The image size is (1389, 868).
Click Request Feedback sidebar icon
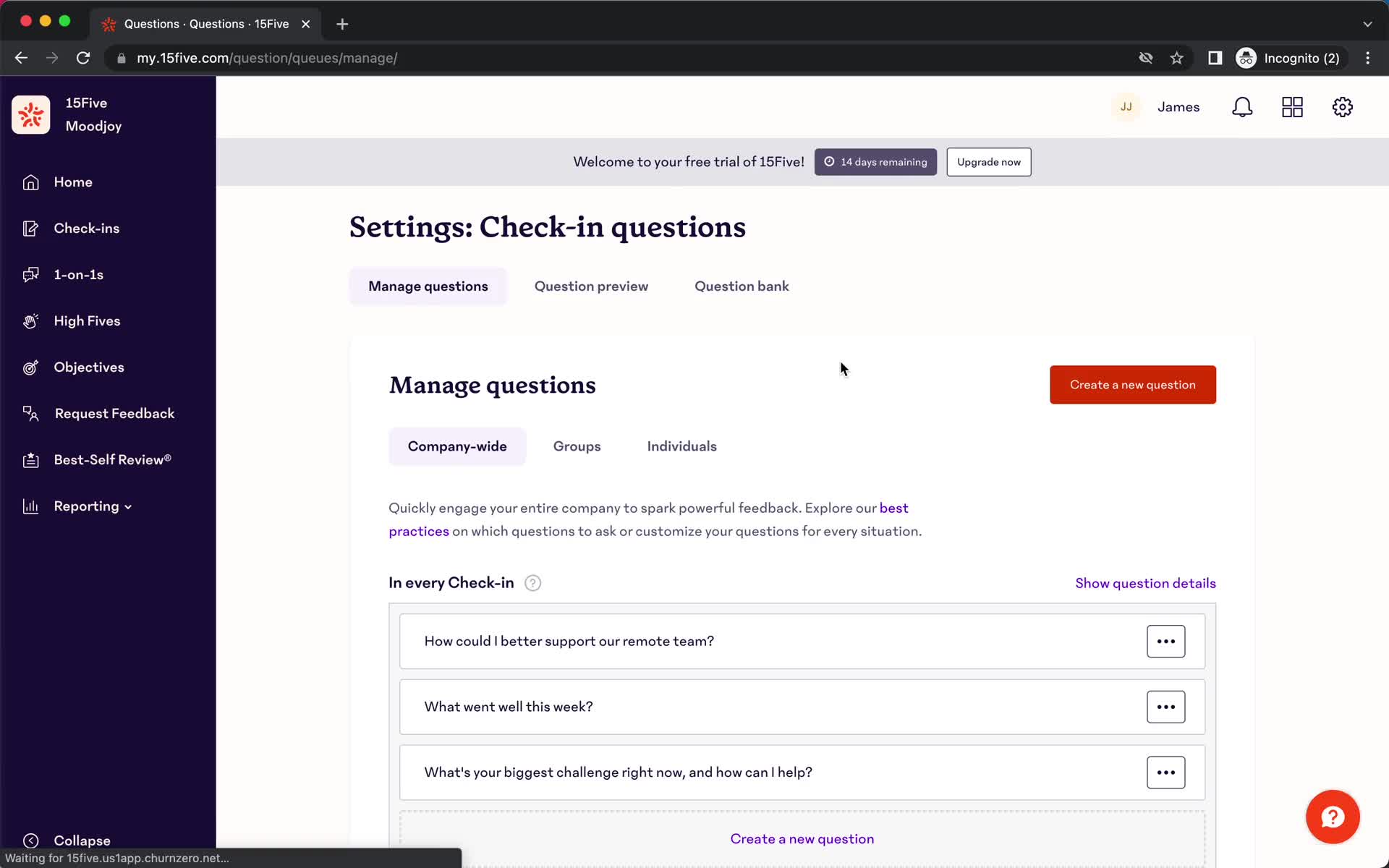point(30,413)
